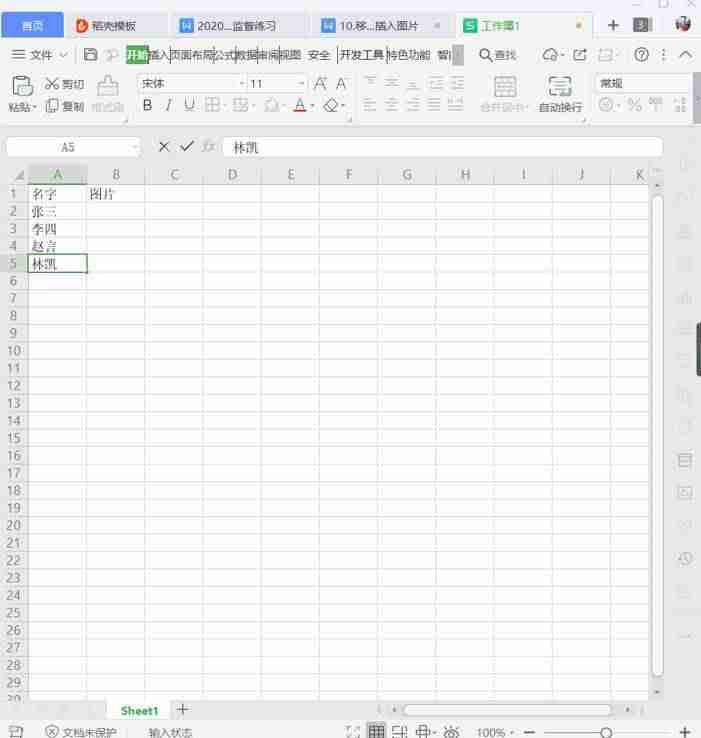Select the Sheet1 tab
Image resolution: width=701 pixels, height=738 pixels.
coord(139,711)
